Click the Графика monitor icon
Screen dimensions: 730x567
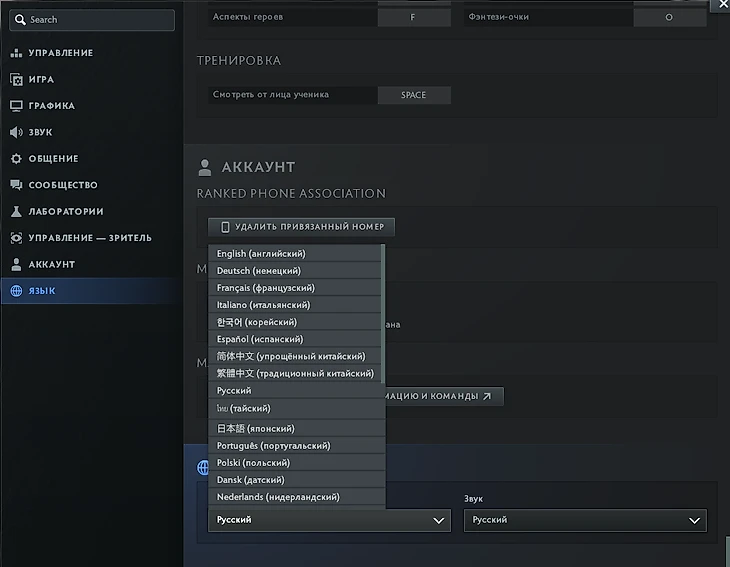16,106
